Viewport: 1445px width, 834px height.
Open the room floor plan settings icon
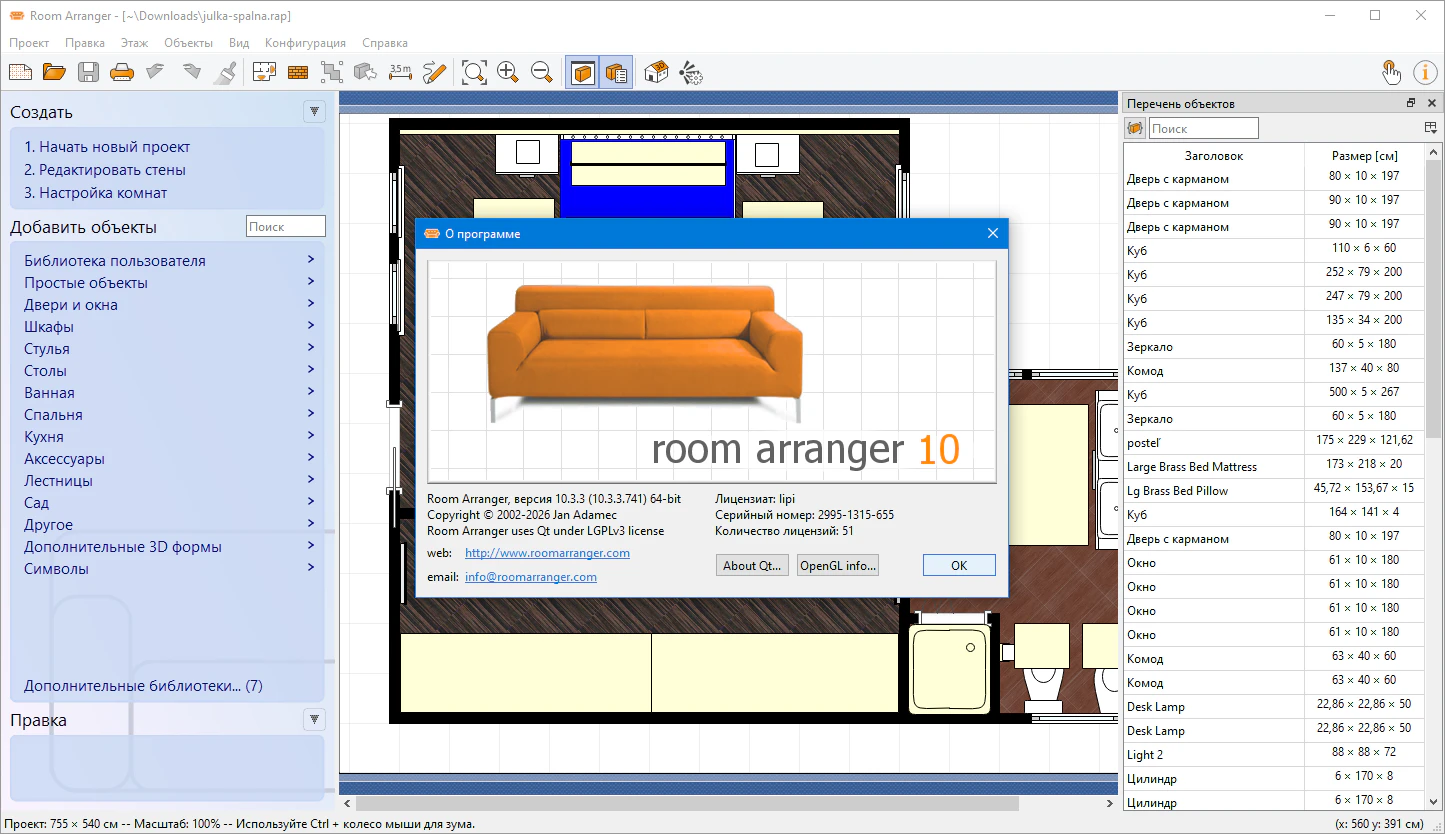[264, 72]
